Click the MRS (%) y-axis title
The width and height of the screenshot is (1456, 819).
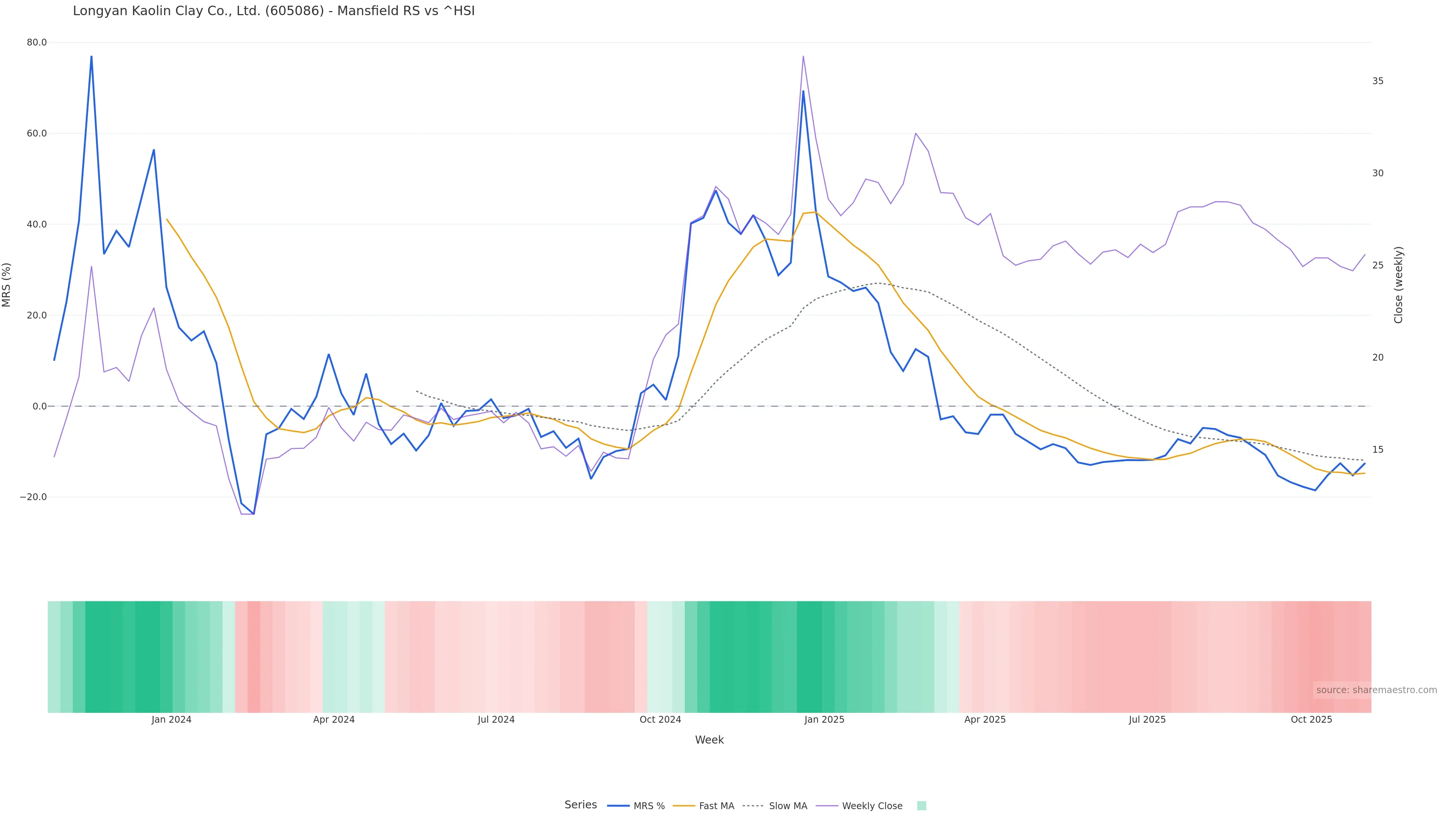tap(7, 285)
